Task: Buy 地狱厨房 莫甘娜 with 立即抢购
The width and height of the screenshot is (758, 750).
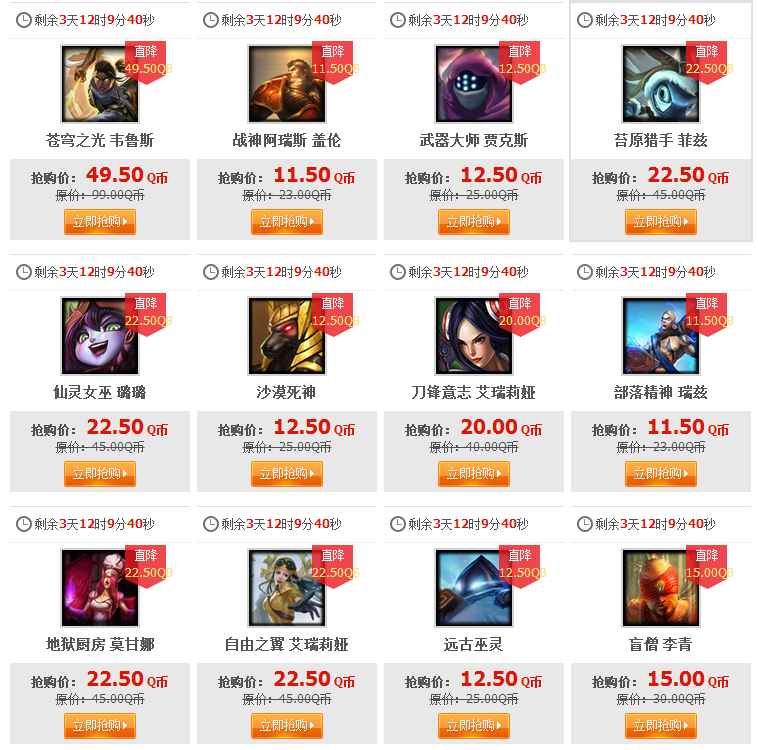Action: pos(100,726)
